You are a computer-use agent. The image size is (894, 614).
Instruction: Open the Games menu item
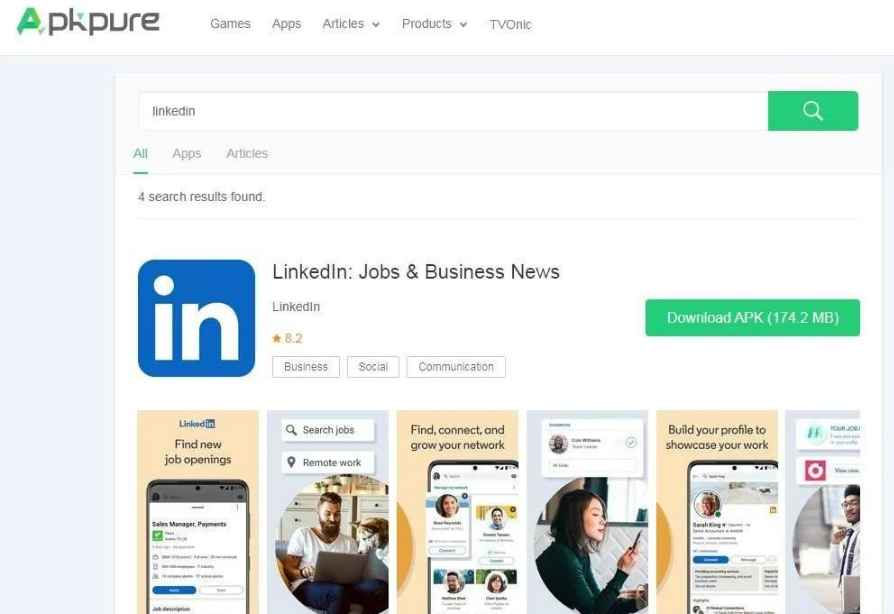(230, 24)
